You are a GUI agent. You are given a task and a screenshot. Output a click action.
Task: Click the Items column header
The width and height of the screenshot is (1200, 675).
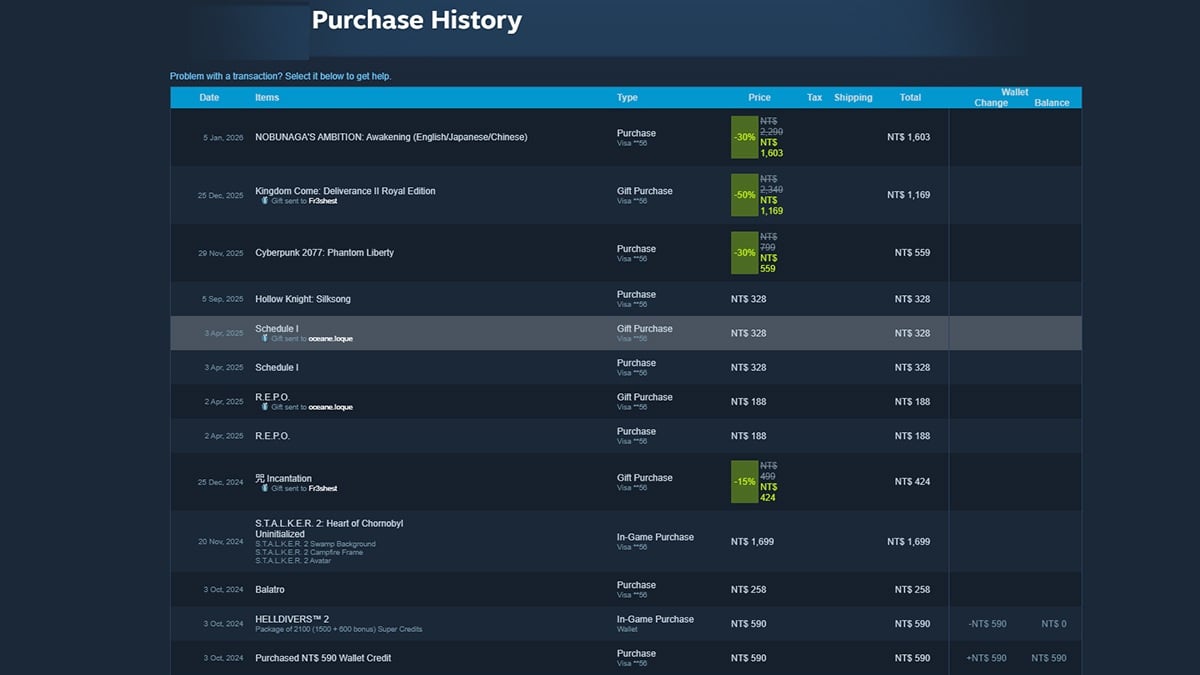[267, 98]
